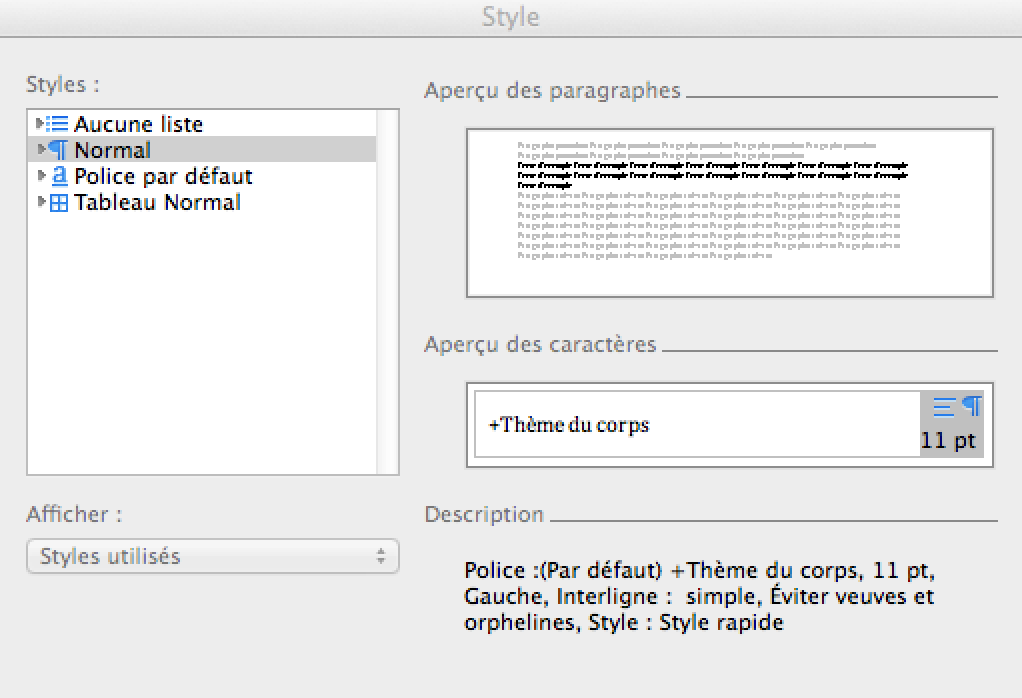Click the 'a' character icon beside Police par défaut

(x=58, y=176)
